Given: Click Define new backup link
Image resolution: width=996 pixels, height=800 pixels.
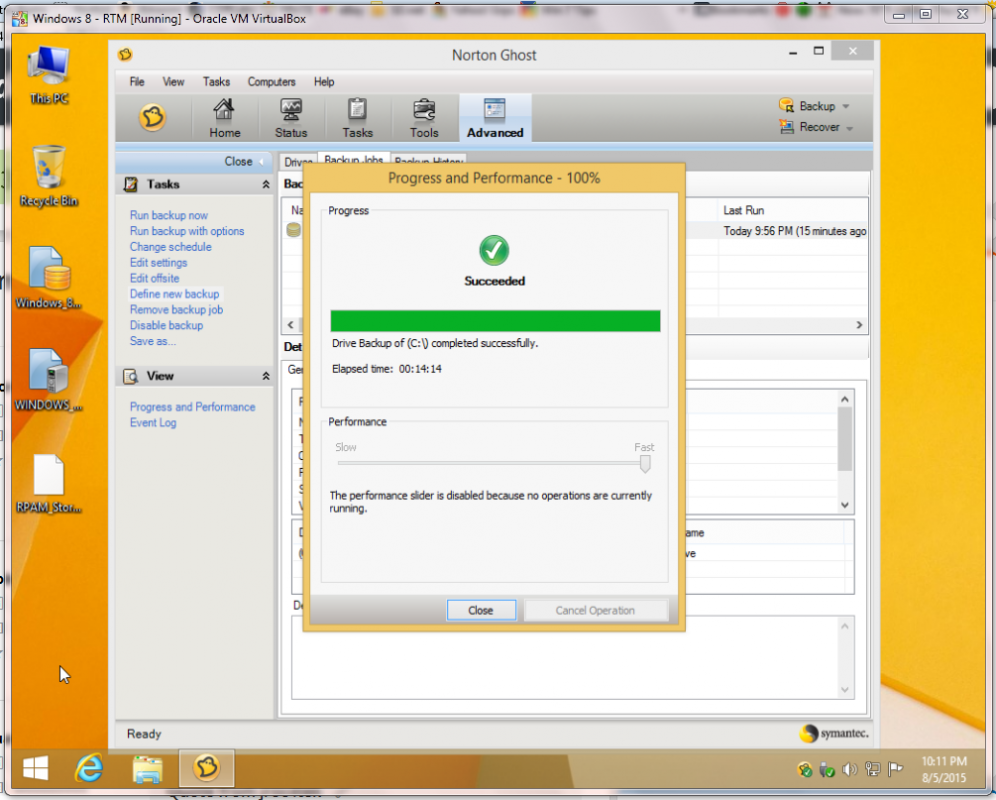Looking at the screenshot, I should 174,294.
